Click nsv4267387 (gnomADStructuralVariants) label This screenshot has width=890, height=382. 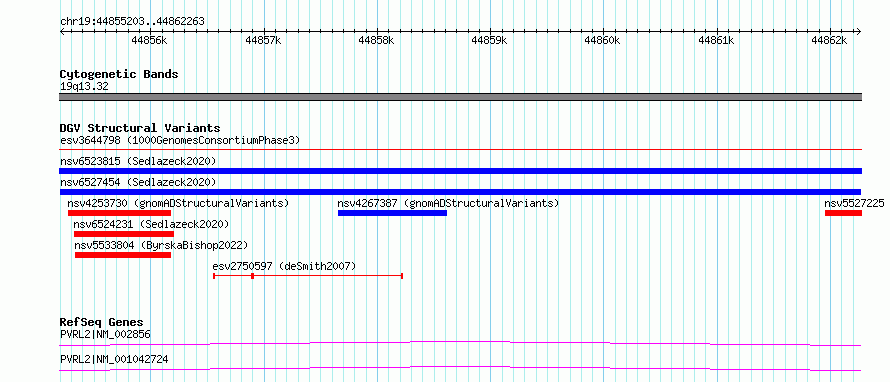[448, 203]
